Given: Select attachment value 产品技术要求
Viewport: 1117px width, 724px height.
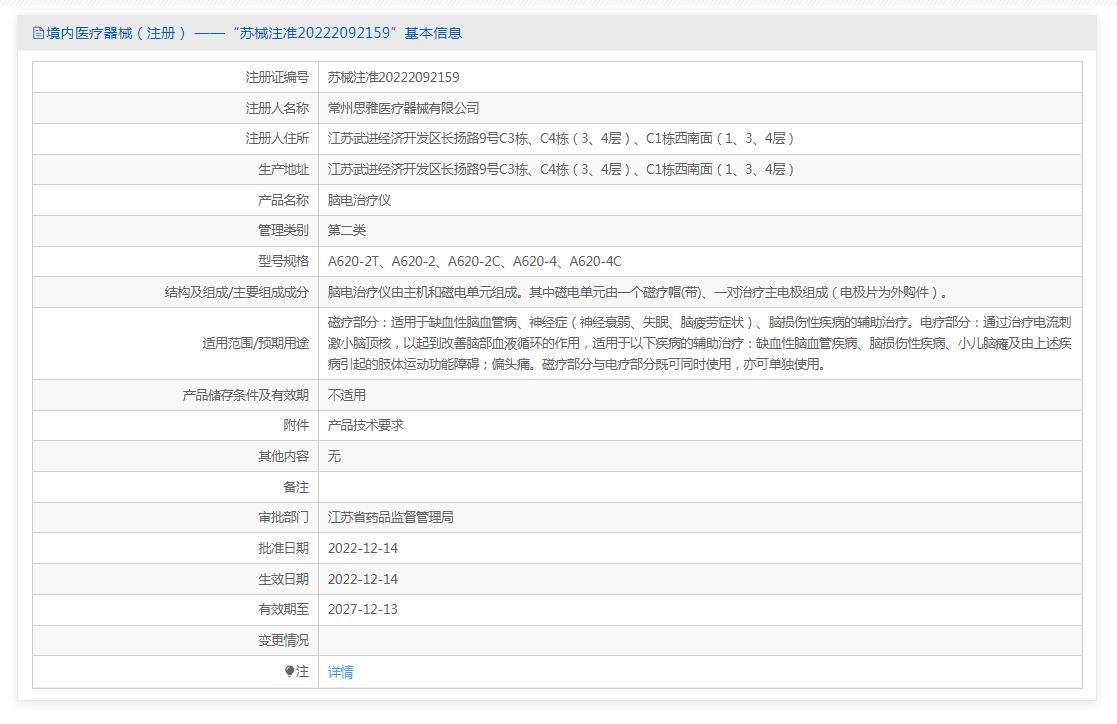Looking at the screenshot, I should (x=365, y=425).
